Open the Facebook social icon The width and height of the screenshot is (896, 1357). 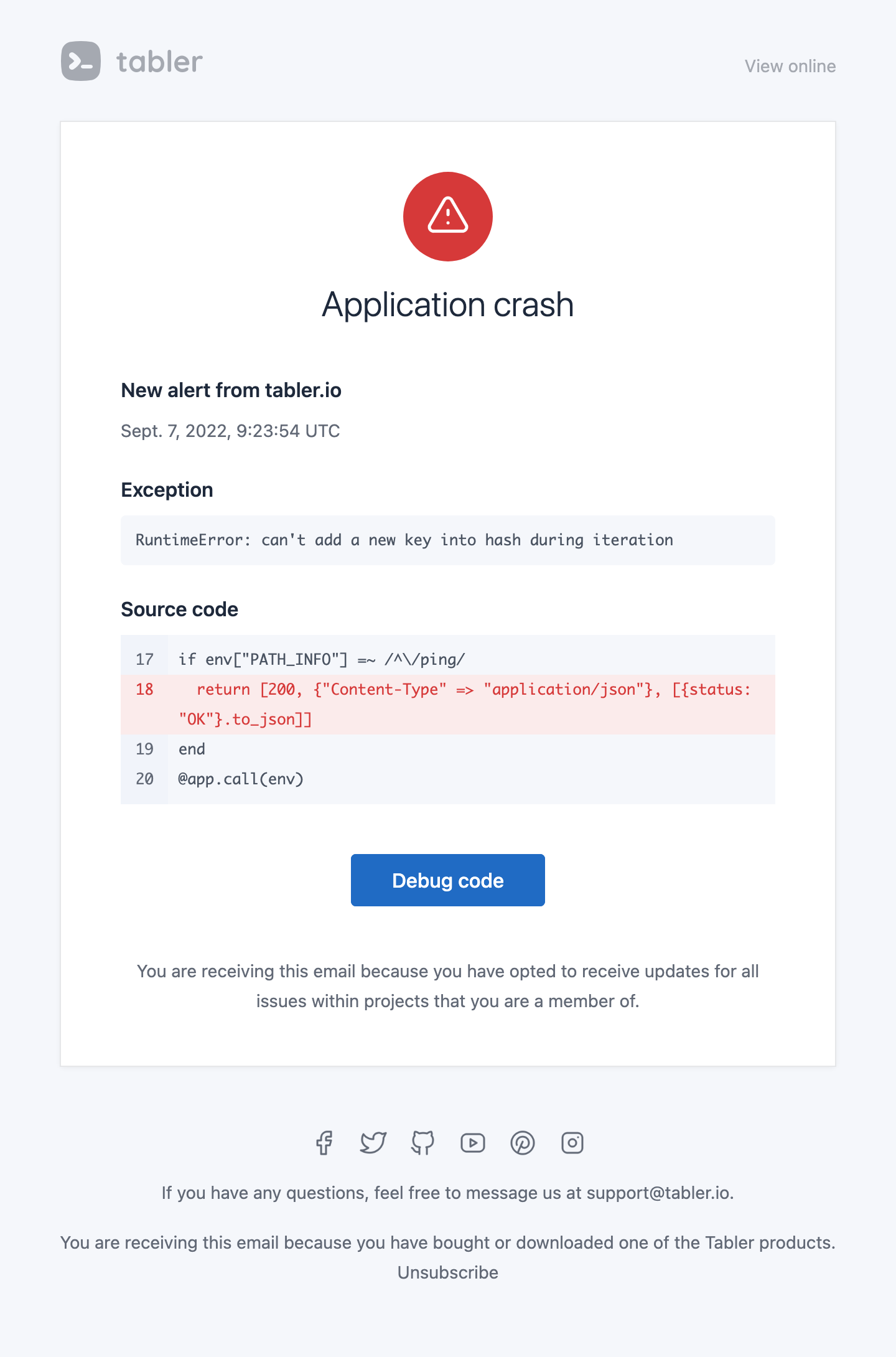coord(324,1143)
